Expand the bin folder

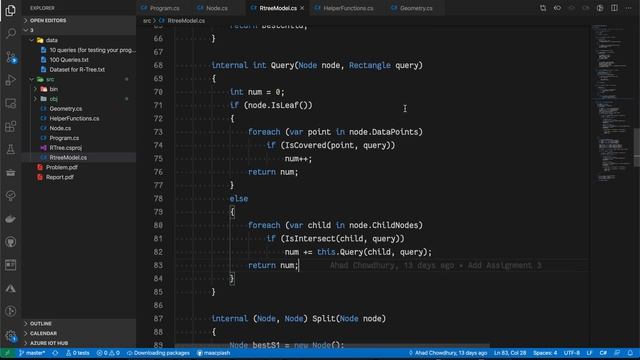click(79, 89)
